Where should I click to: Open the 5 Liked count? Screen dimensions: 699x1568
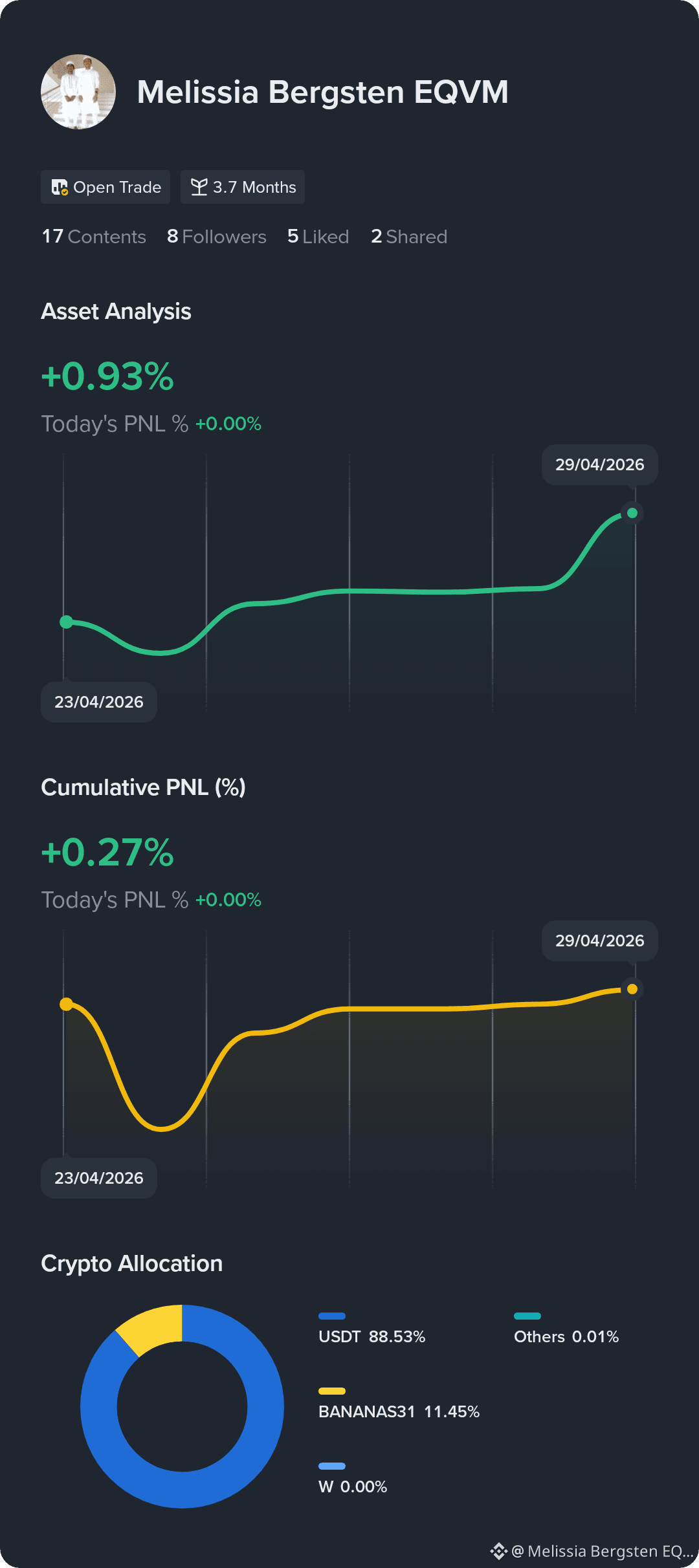click(x=318, y=237)
